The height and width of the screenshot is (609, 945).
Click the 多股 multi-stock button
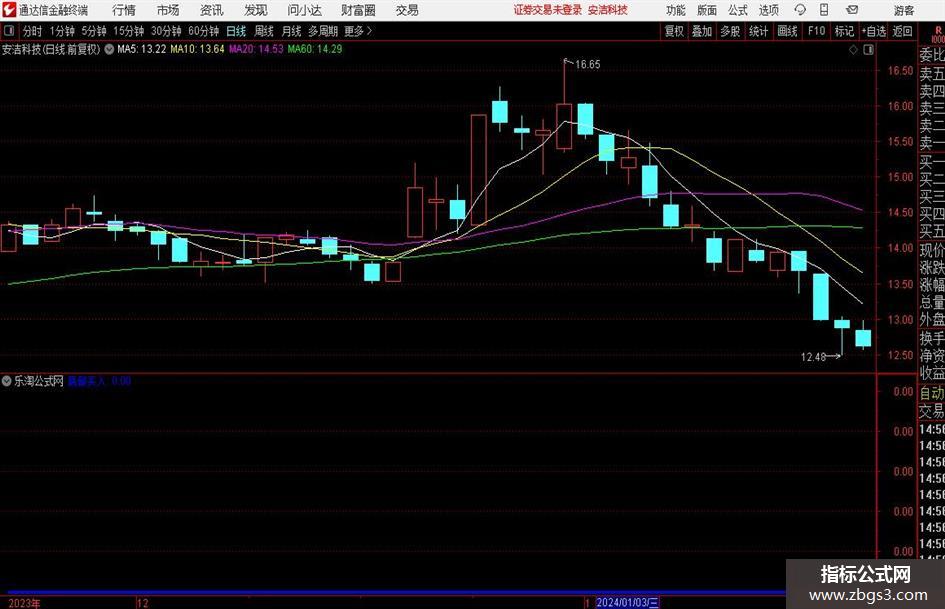[730, 31]
